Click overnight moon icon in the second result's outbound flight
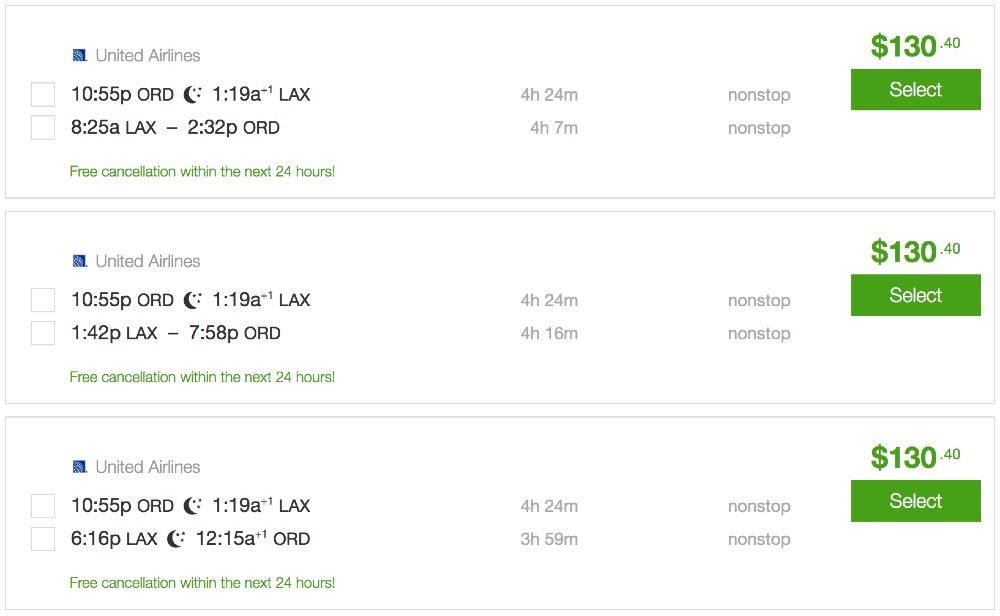Image resolution: width=1000 pixels, height=616 pixels. click(193, 300)
